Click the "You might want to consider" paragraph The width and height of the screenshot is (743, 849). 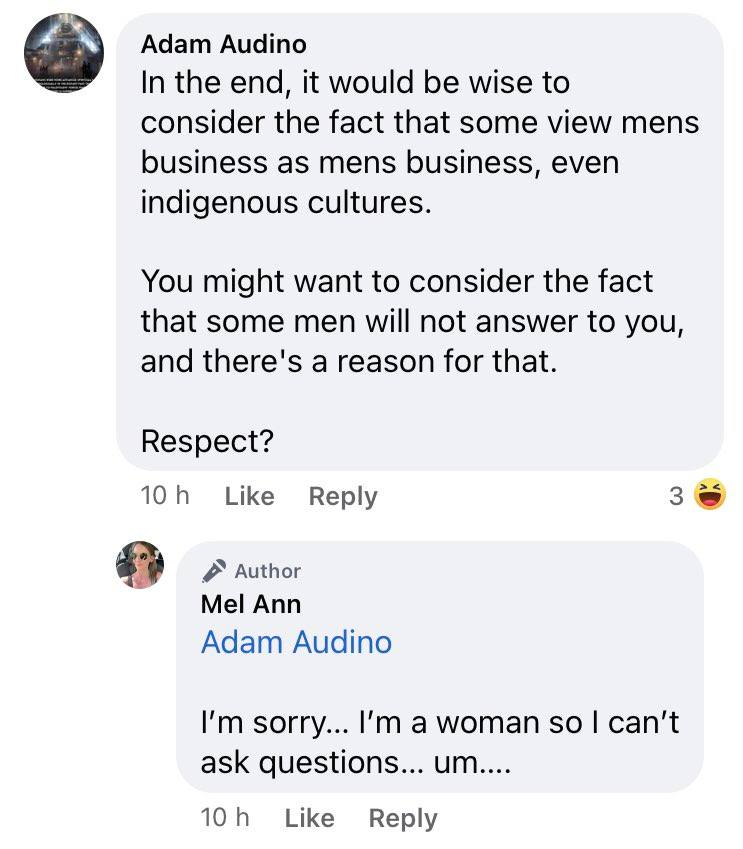click(413, 322)
